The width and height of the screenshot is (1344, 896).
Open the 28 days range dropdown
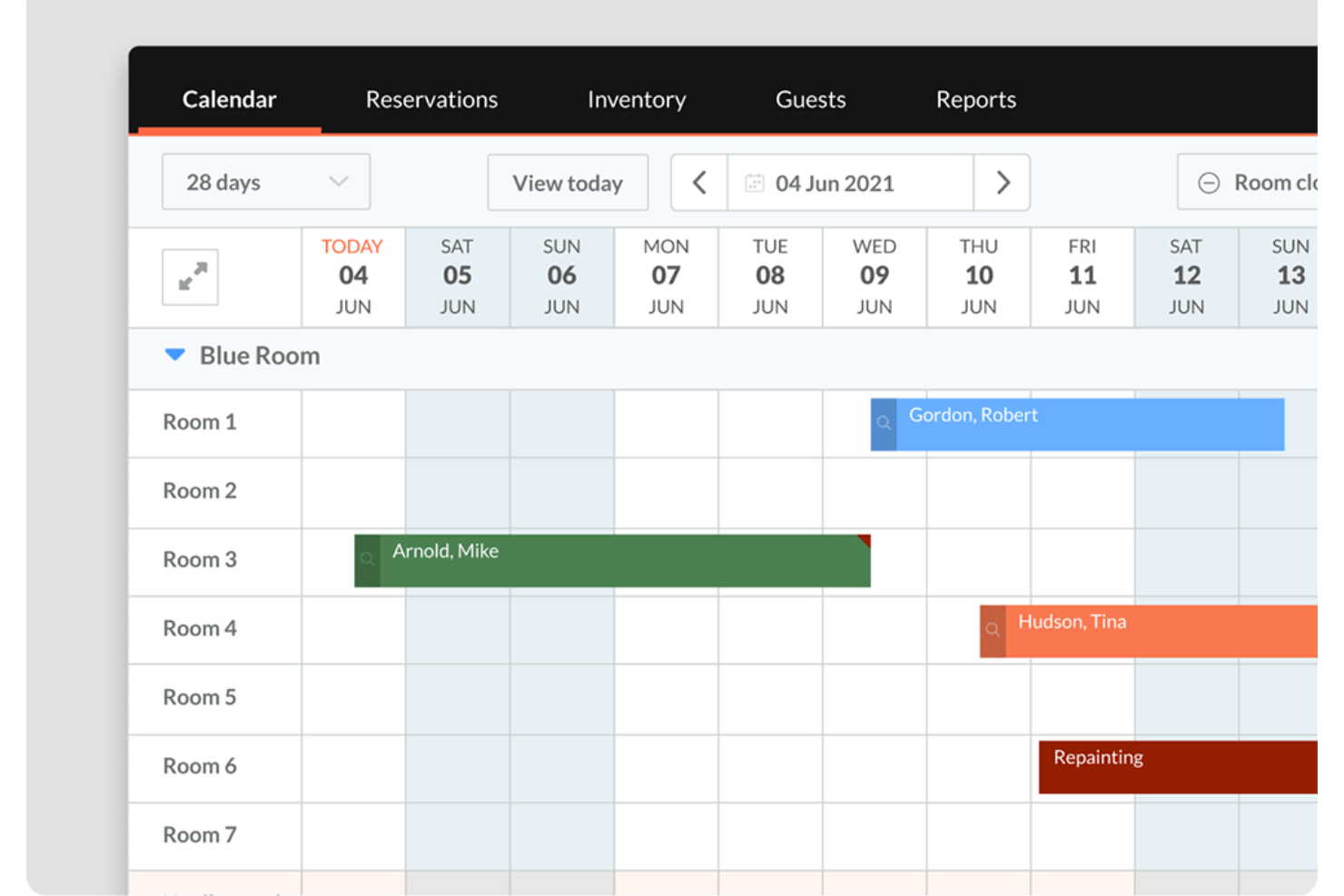266,182
